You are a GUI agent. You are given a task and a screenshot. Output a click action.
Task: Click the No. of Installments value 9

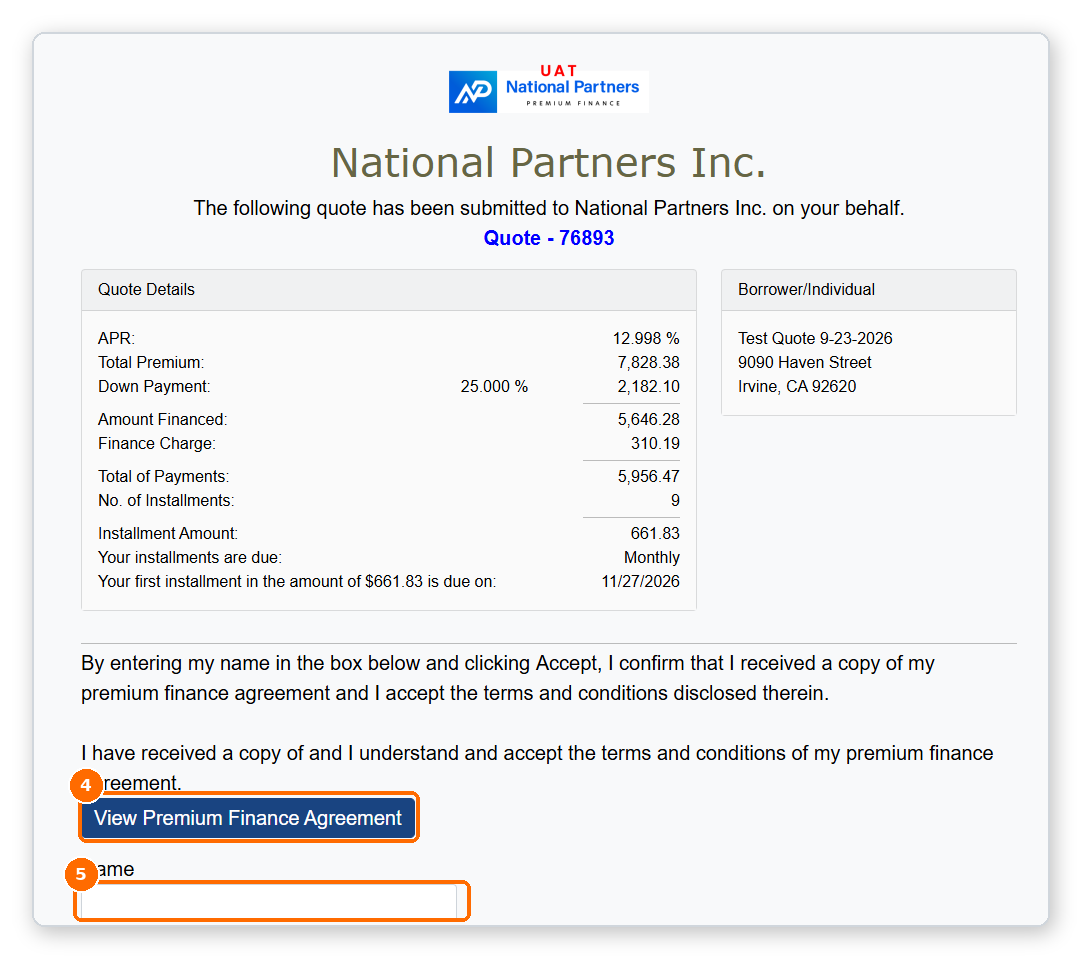click(675, 502)
